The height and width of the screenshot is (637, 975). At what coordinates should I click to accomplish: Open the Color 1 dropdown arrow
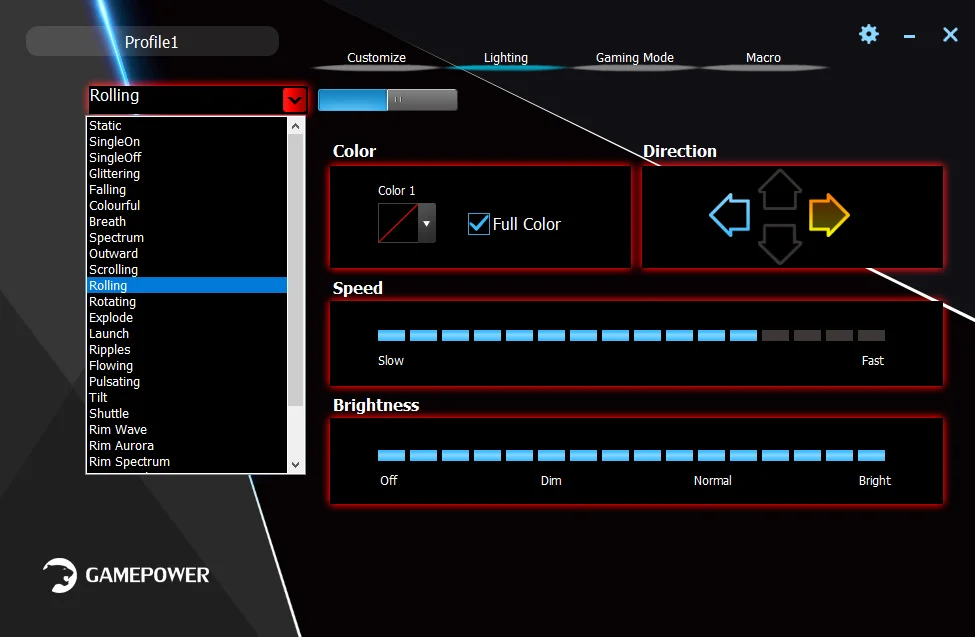(x=427, y=223)
